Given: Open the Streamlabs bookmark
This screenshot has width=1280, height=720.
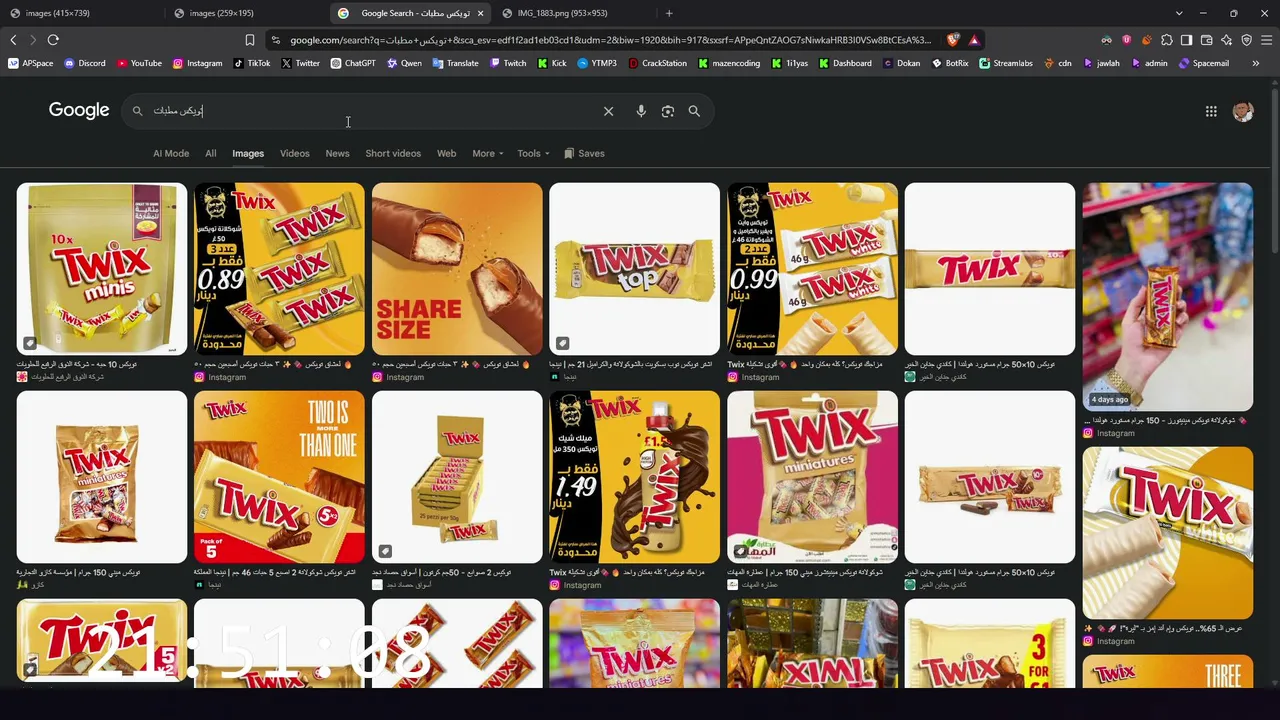Looking at the screenshot, I should pyautogui.click(x=1006, y=63).
